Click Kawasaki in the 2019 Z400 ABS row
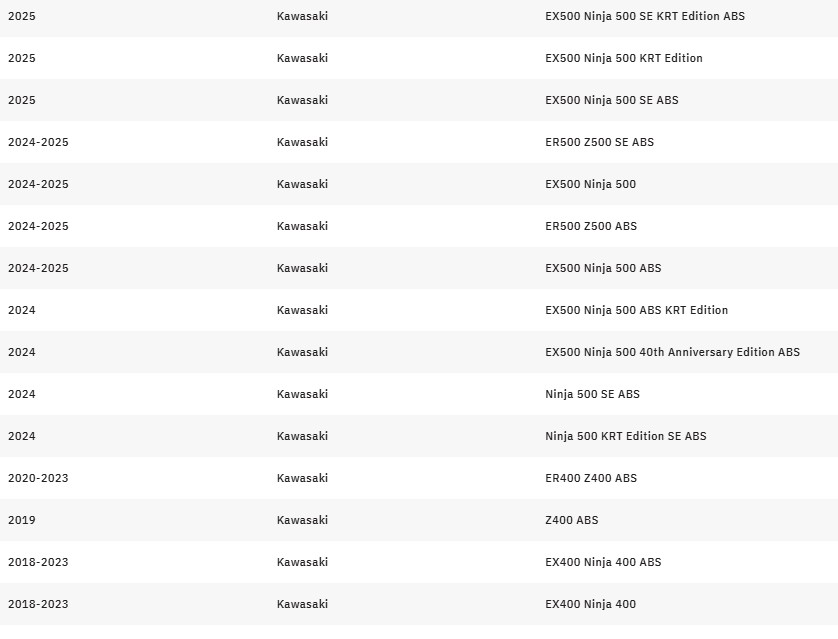The height and width of the screenshot is (639, 838). click(302, 520)
